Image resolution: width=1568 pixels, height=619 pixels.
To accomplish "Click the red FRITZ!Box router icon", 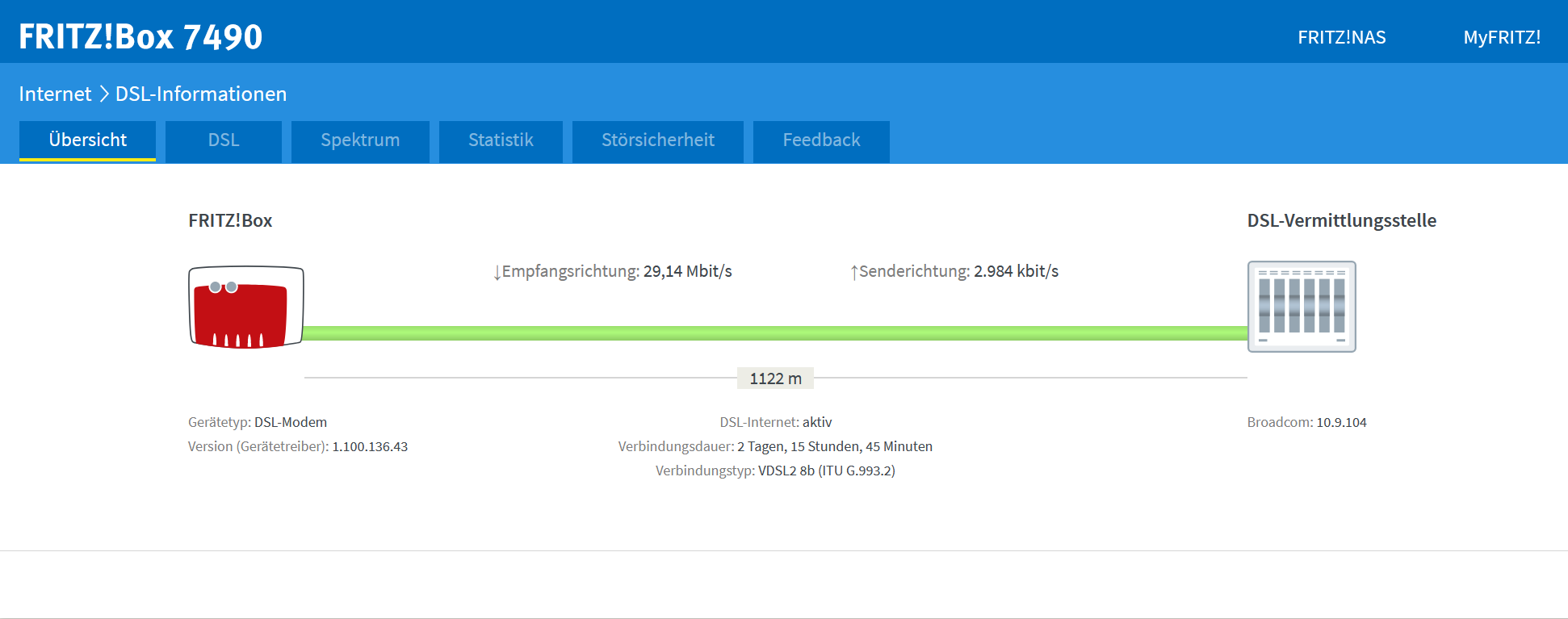I will click(246, 307).
